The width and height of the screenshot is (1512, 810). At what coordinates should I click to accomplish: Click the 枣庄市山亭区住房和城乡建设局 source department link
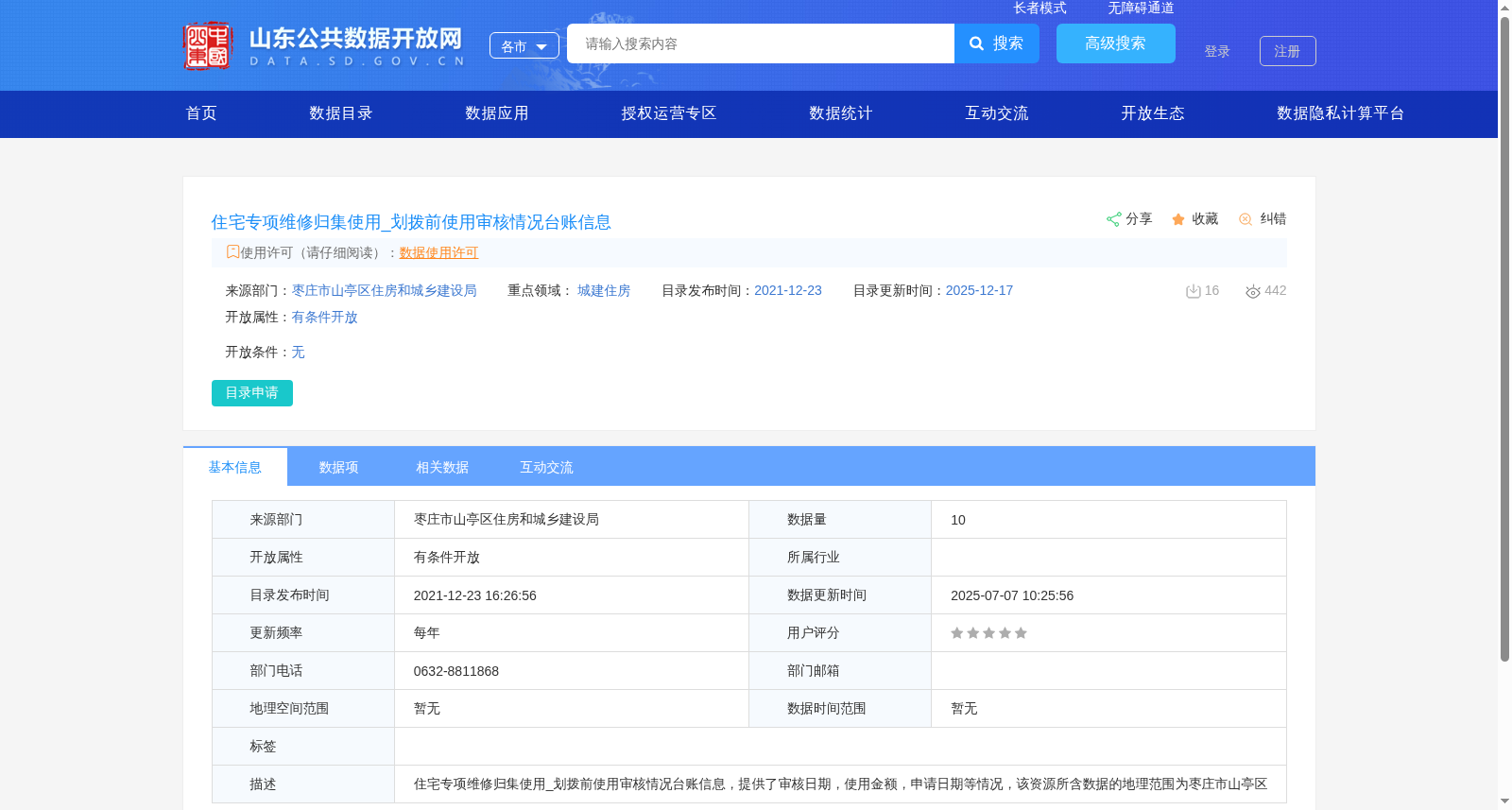point(384,291)
